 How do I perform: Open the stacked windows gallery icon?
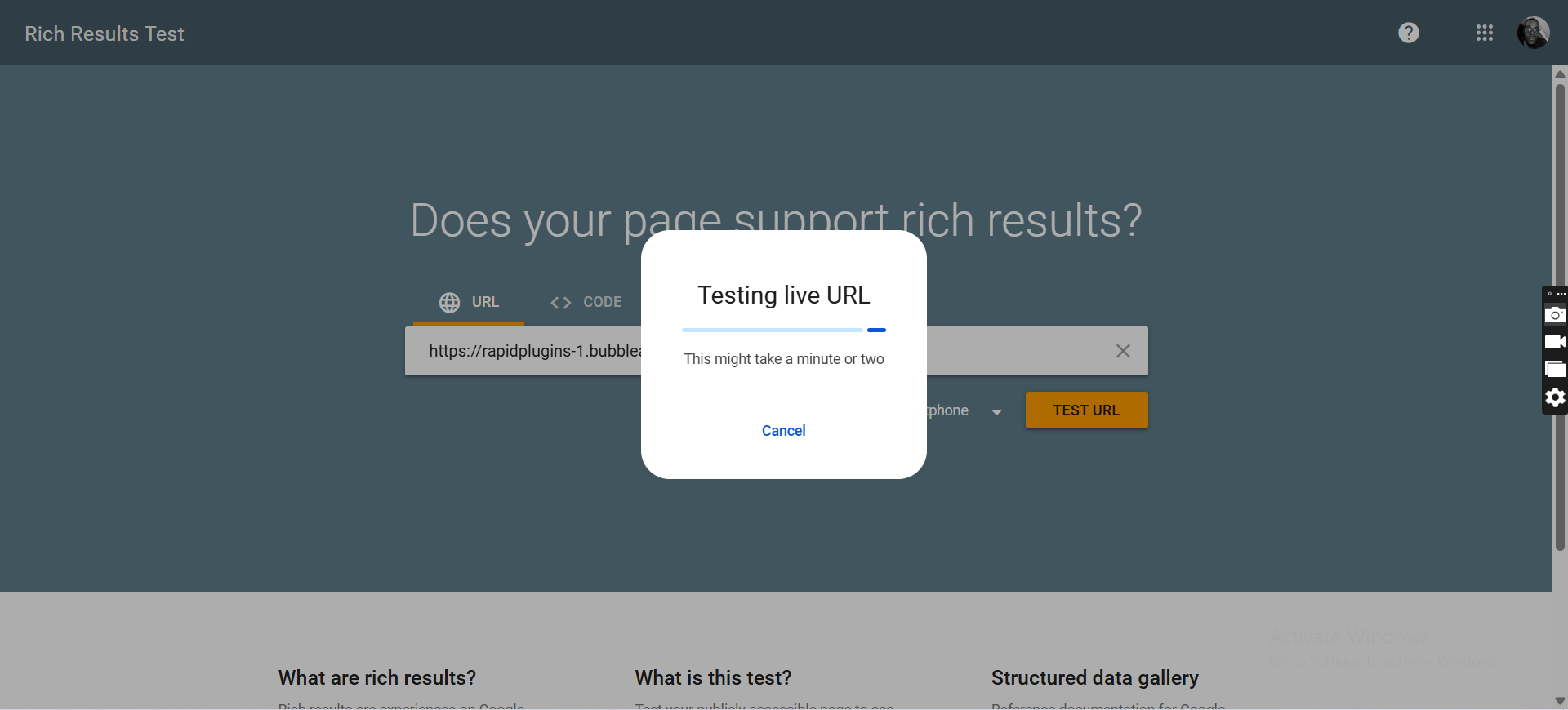pyautogui.click(x=1555, y=370)
